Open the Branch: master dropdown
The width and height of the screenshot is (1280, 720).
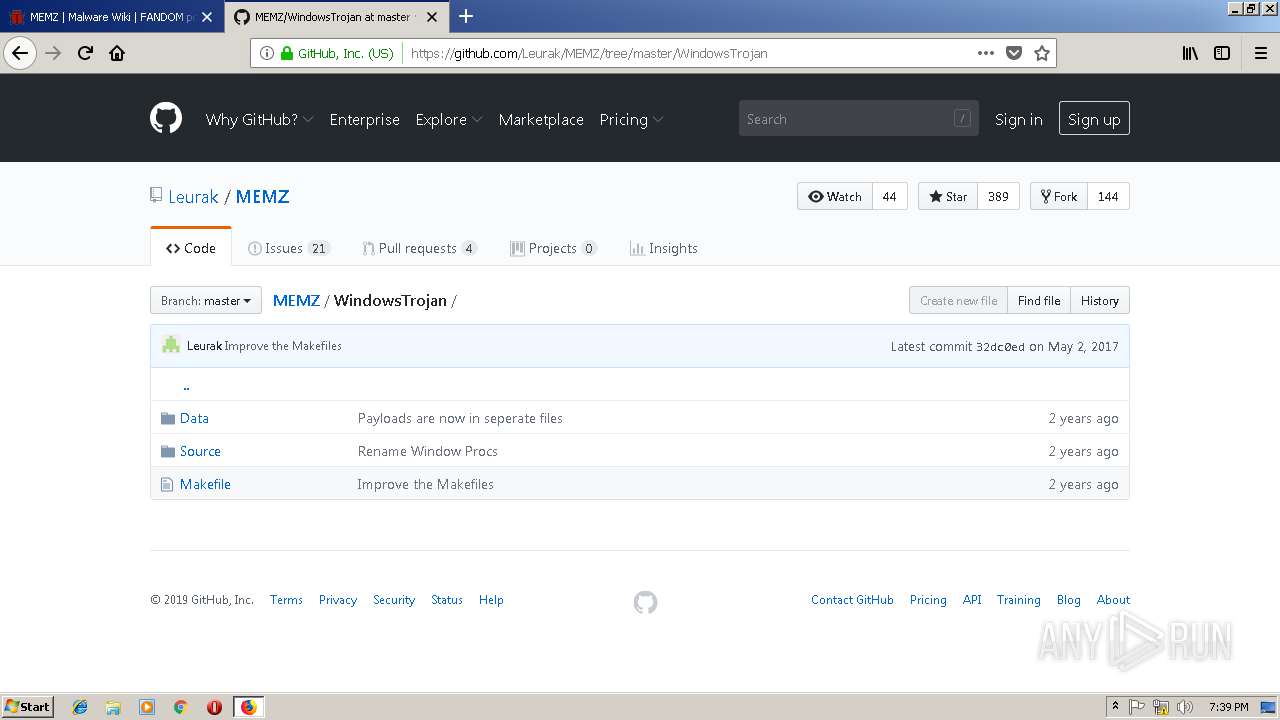pyautogui.click(x=206, y=301)
